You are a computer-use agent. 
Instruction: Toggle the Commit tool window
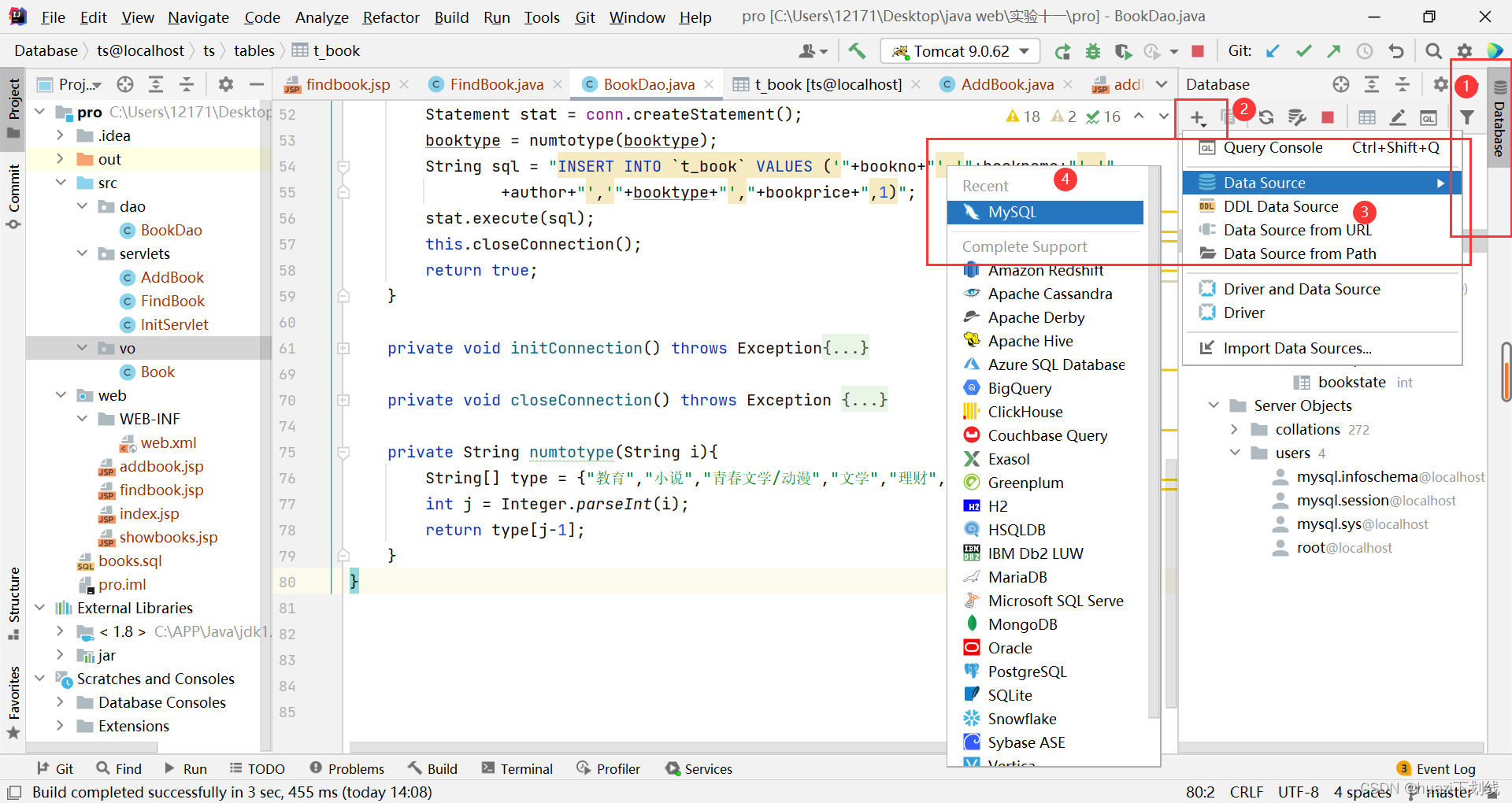[13, 196]
